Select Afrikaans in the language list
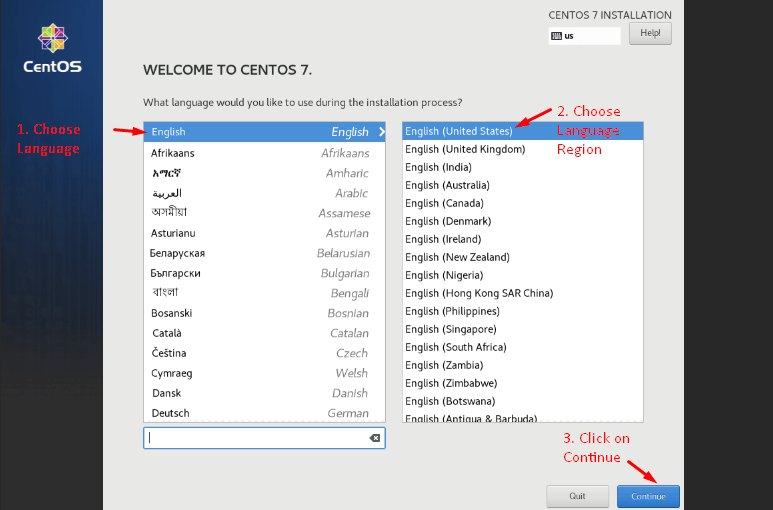The image size is (773, 510). 264,153
